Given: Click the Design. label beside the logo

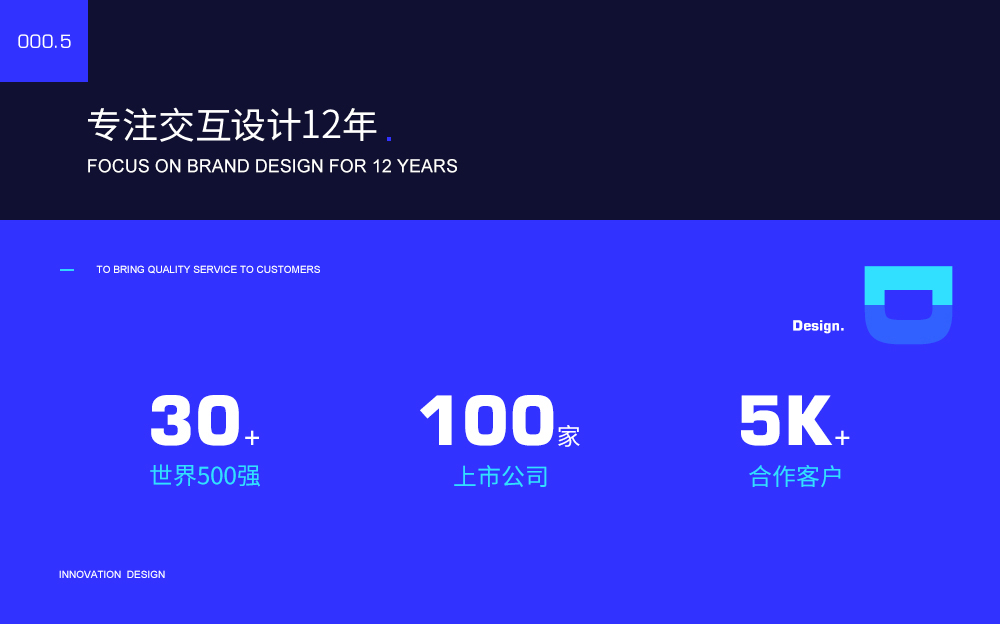Looking at the screenshot, I should (818, 326).
